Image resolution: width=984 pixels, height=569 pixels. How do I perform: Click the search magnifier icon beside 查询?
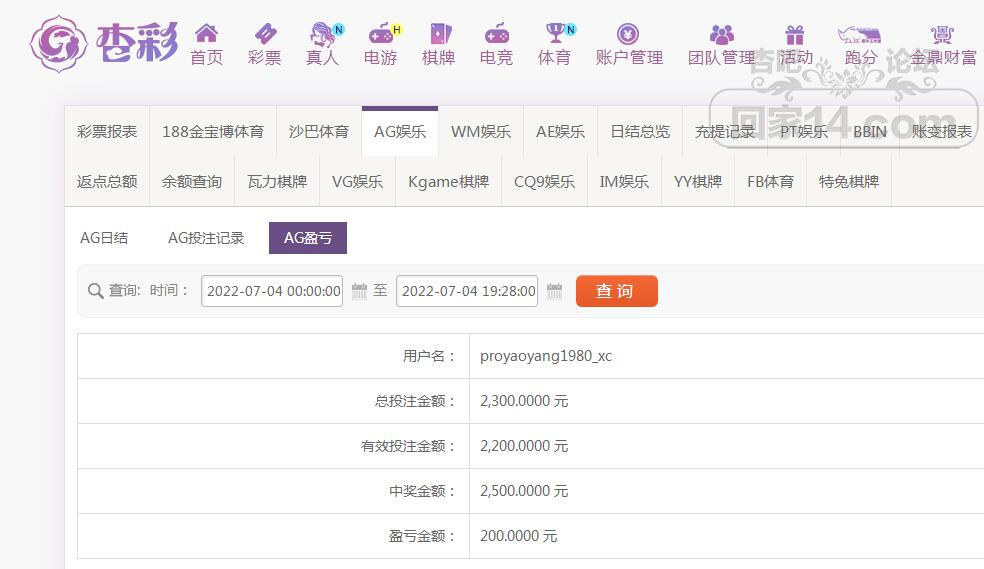pyautogui.click(x=95, y=291)
